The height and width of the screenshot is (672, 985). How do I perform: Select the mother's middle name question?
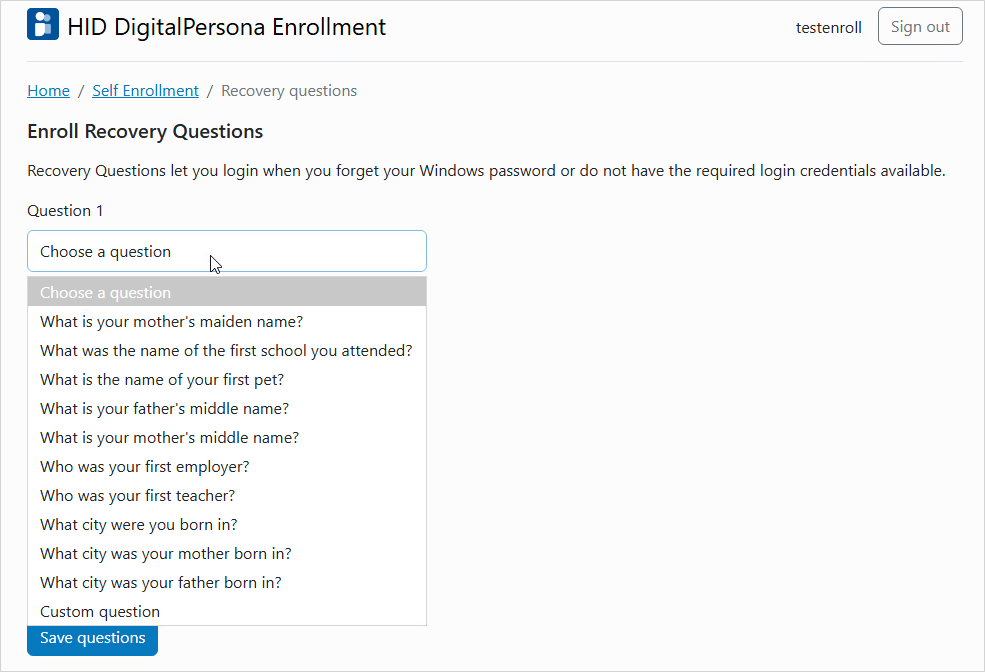click(x=169, y=438)
